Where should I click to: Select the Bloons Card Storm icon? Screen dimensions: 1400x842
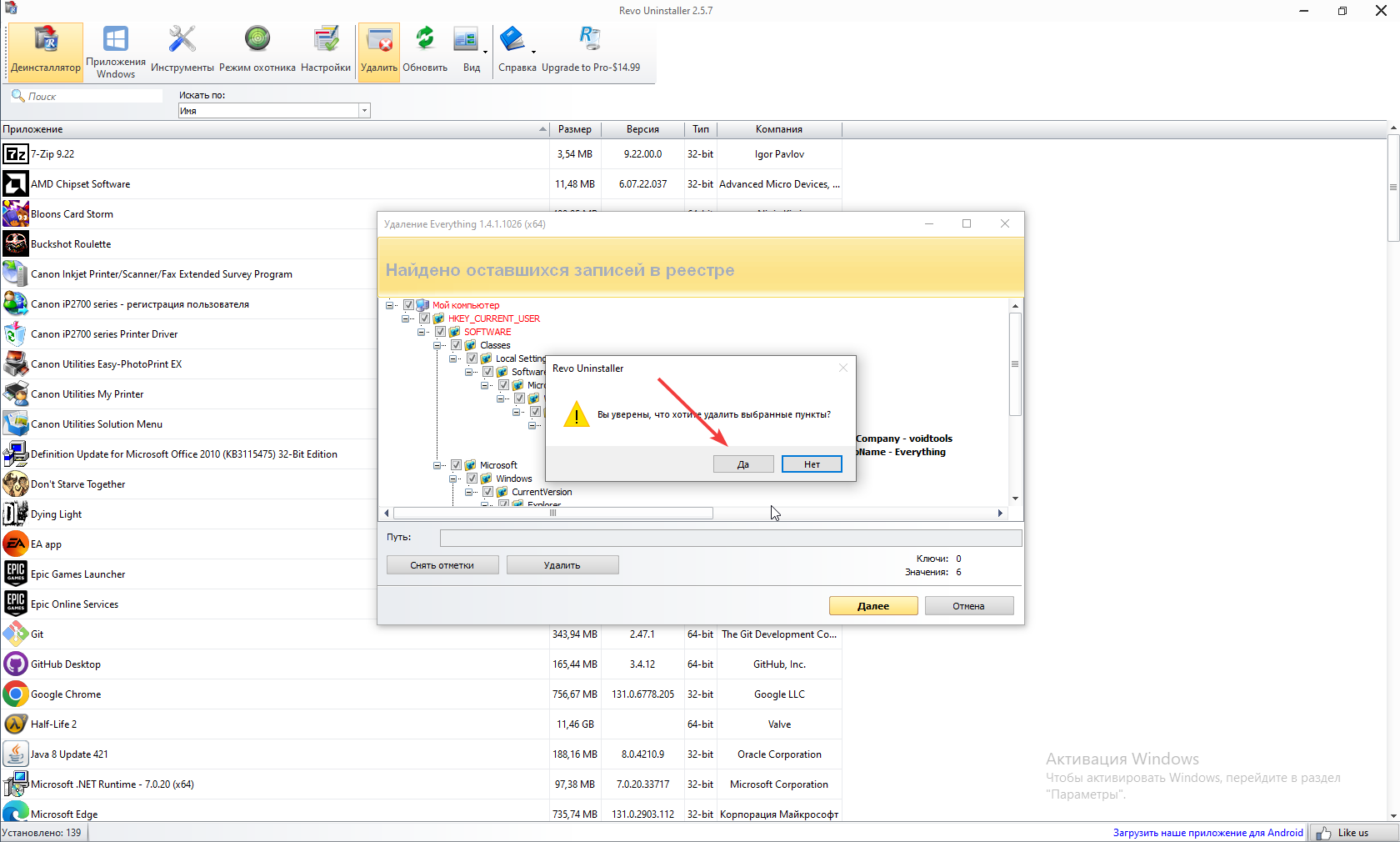coord(16,214)
